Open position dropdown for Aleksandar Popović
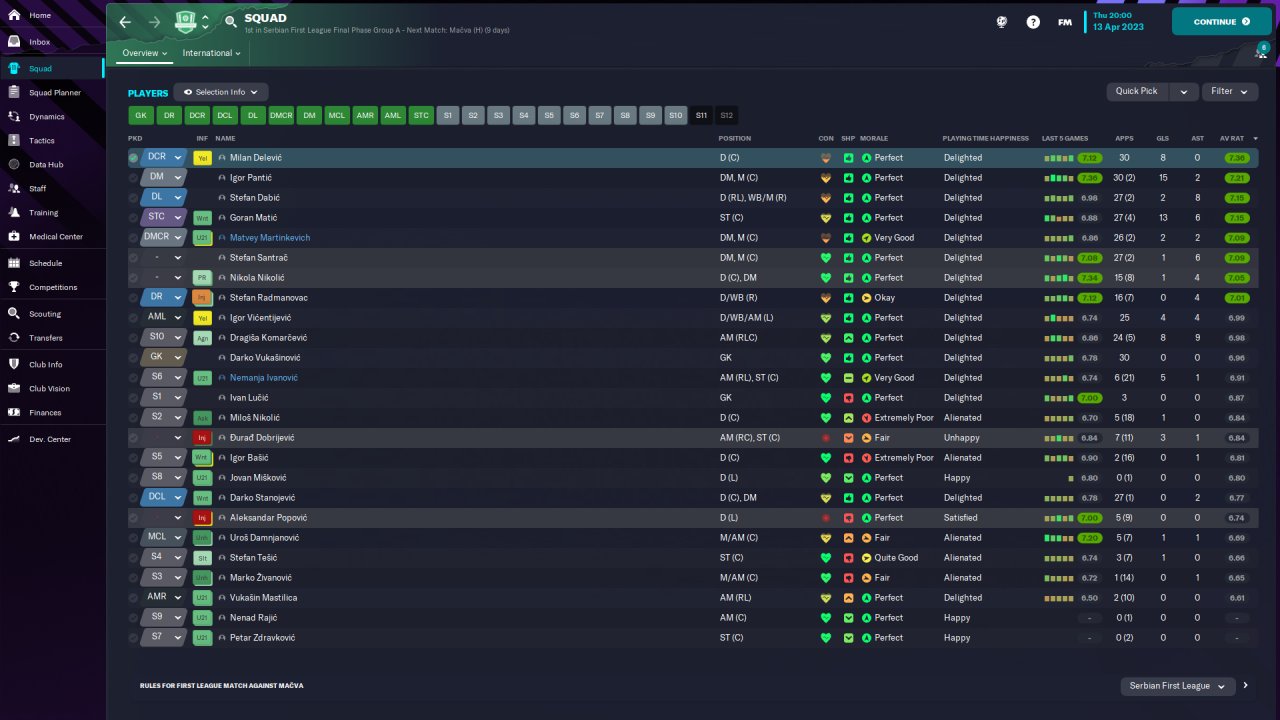The image size is (1280, 720). pyautogui.click(x=164, y=518)
